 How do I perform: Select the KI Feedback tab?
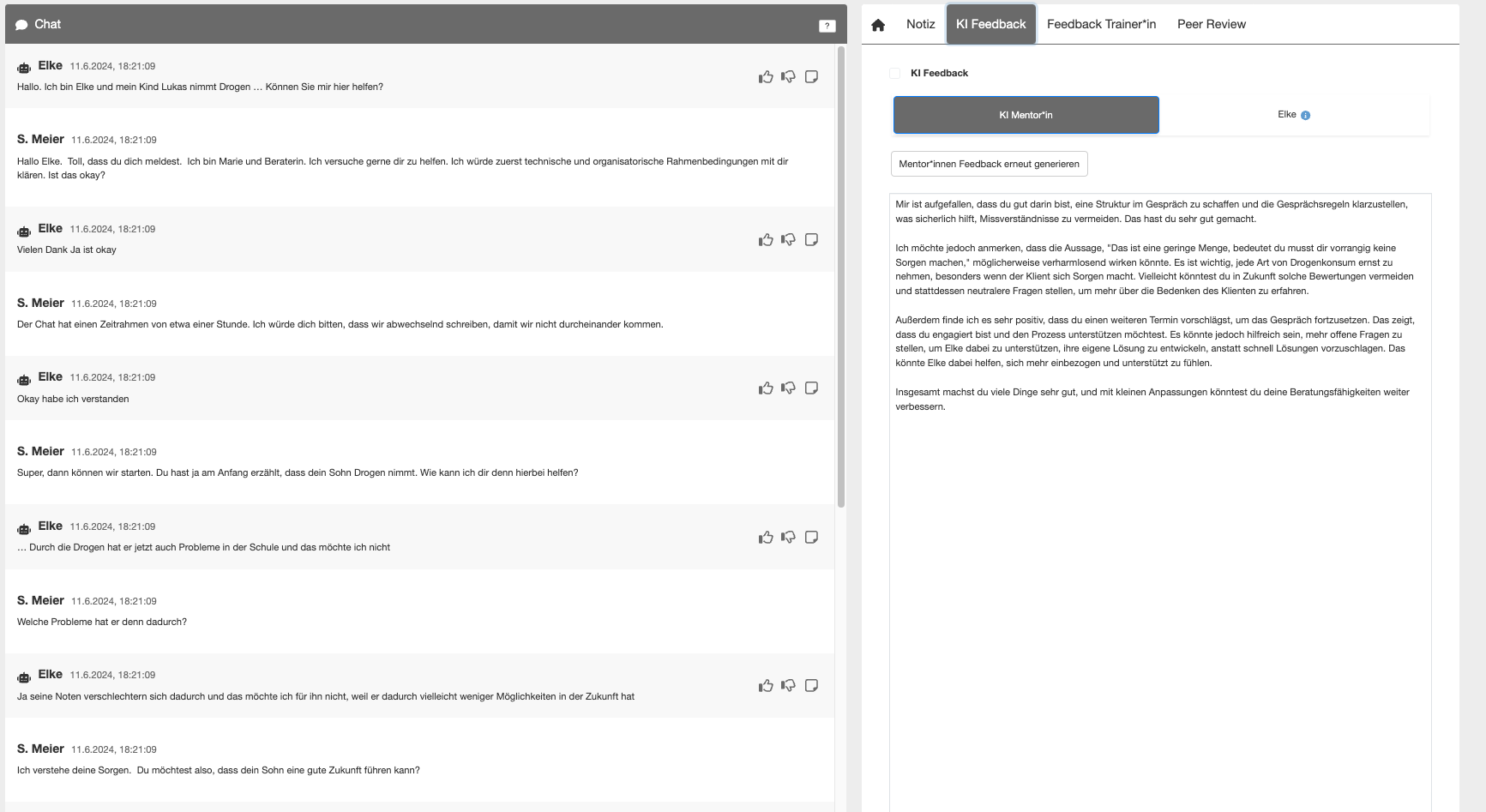(990, 24)
